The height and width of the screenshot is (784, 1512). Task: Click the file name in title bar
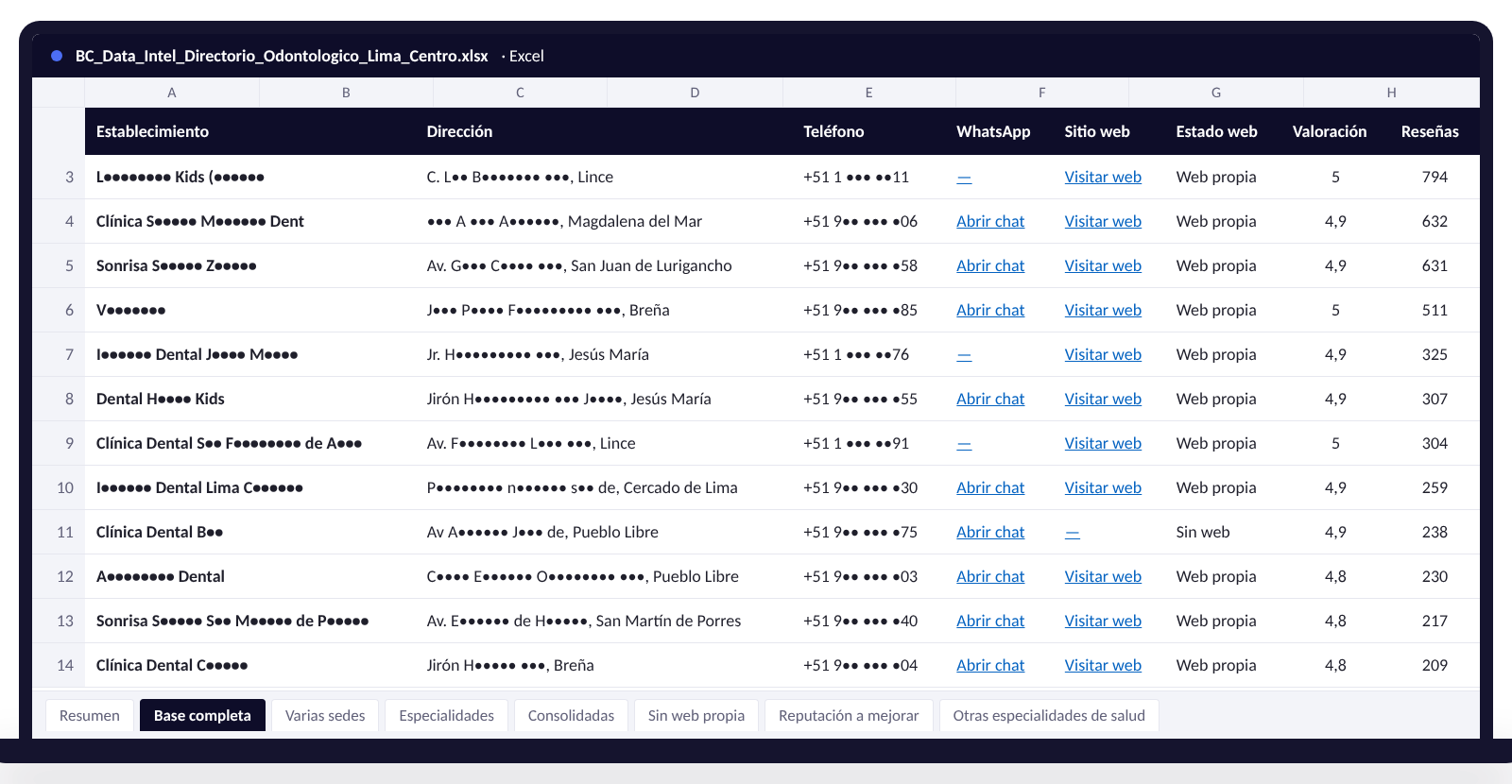coord(282,56)
